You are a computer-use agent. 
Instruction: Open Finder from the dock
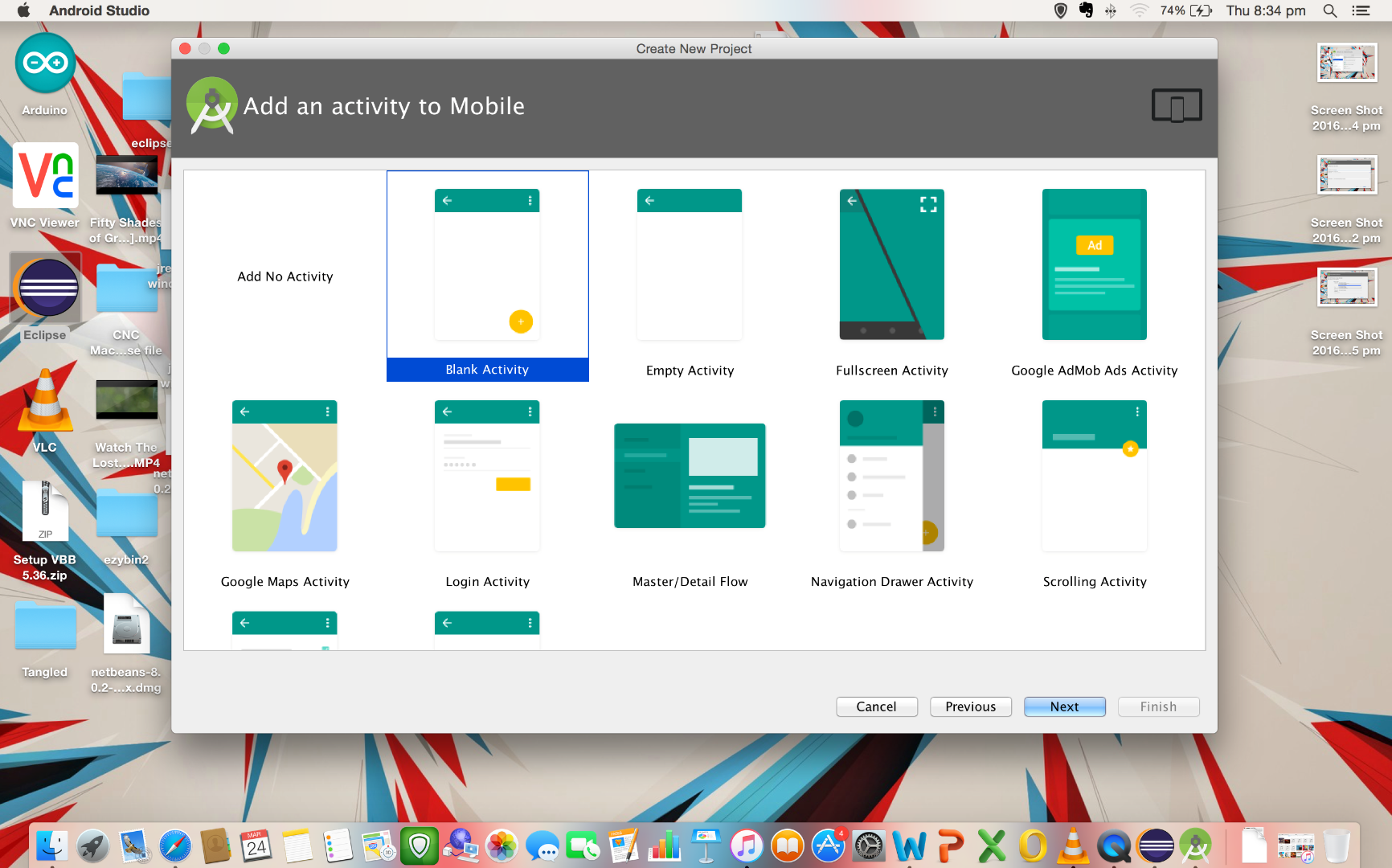click(52, 845)
